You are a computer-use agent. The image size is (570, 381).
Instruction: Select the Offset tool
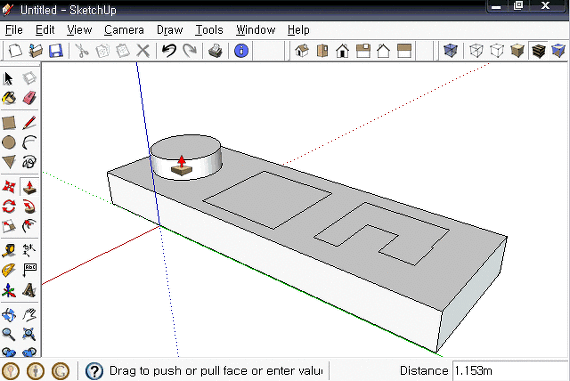pos(29,226)
